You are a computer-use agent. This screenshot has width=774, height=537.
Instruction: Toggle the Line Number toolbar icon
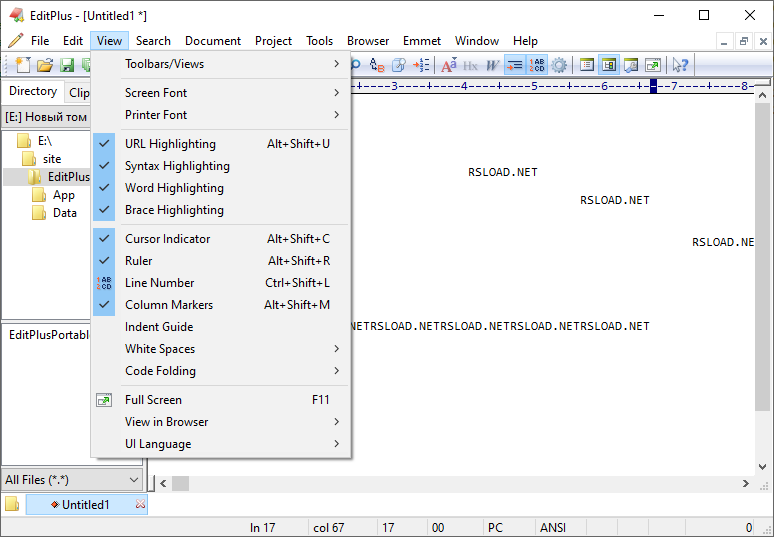click(x=537, y=65)
